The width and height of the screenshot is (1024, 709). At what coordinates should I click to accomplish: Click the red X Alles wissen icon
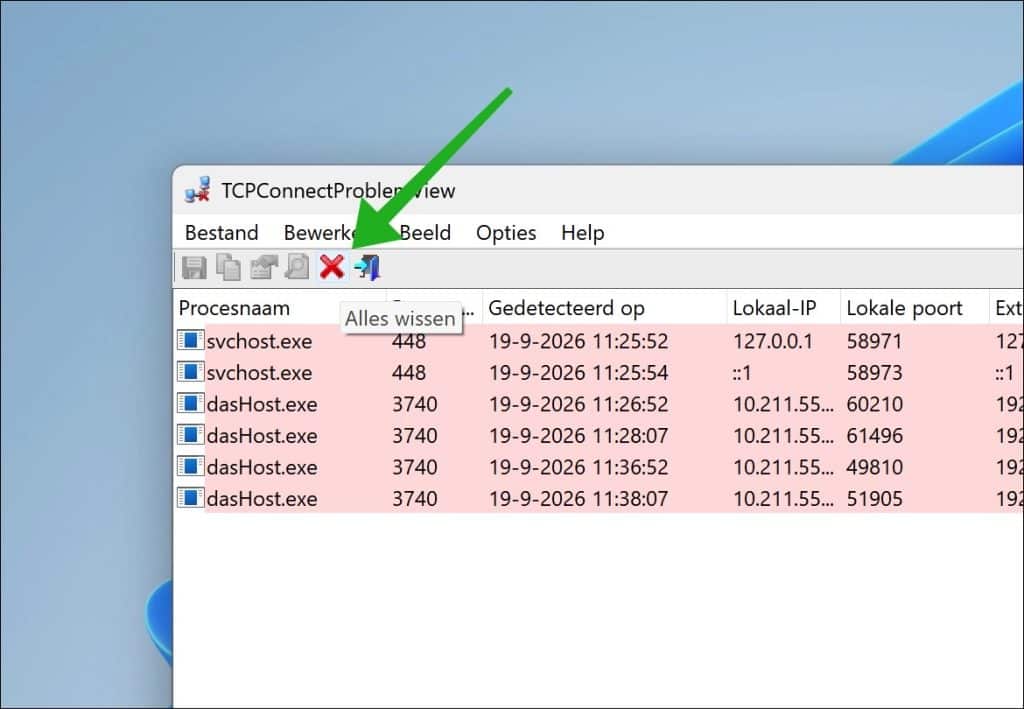[x=332, y=267]
